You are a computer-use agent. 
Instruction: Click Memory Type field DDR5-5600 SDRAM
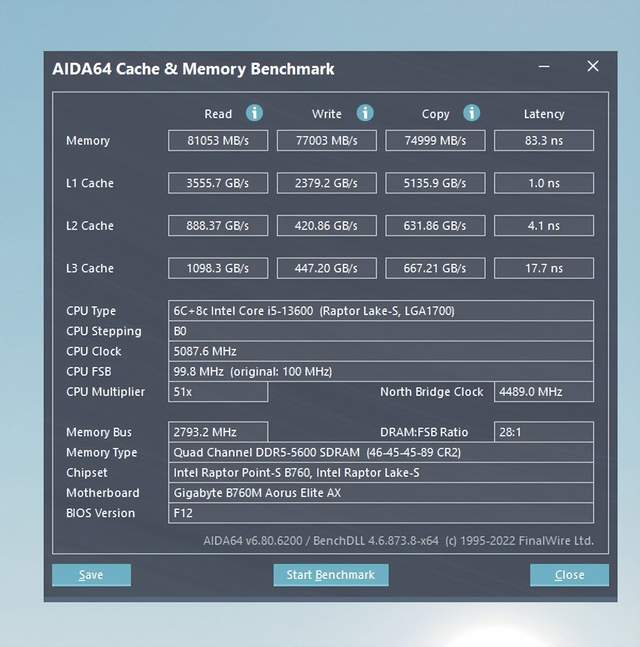(381, 452)
